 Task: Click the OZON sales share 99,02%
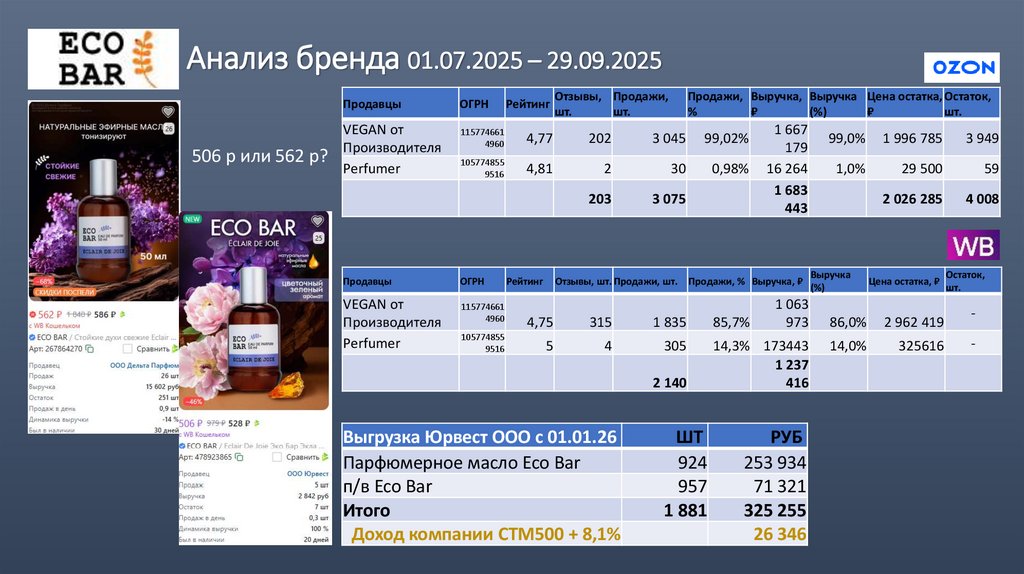pos(726,138)
